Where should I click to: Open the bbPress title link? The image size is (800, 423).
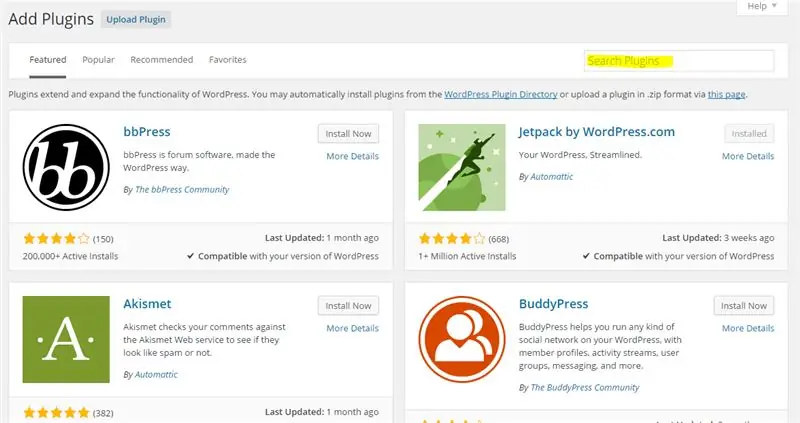click(x=147, y=132)
